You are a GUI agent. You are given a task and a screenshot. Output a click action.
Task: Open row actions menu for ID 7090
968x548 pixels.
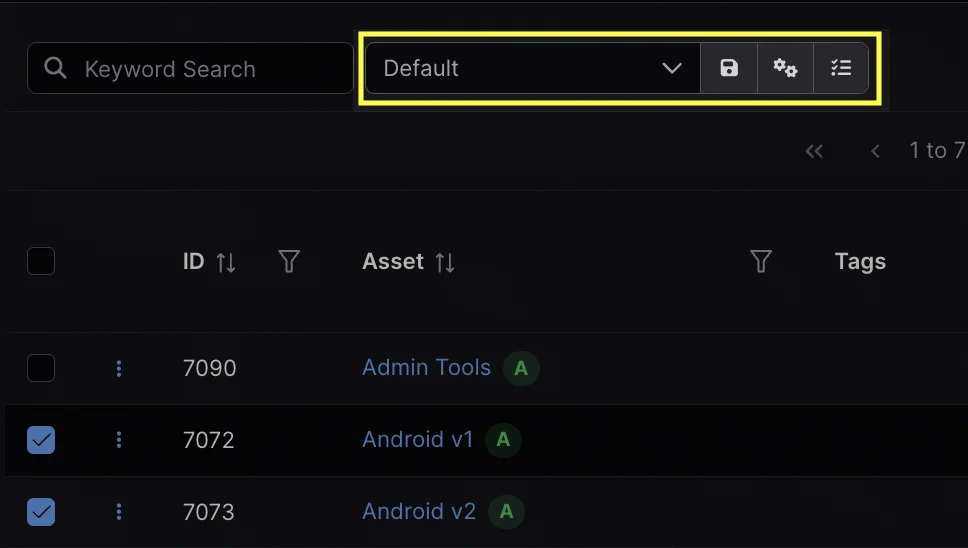click(119, 368)
